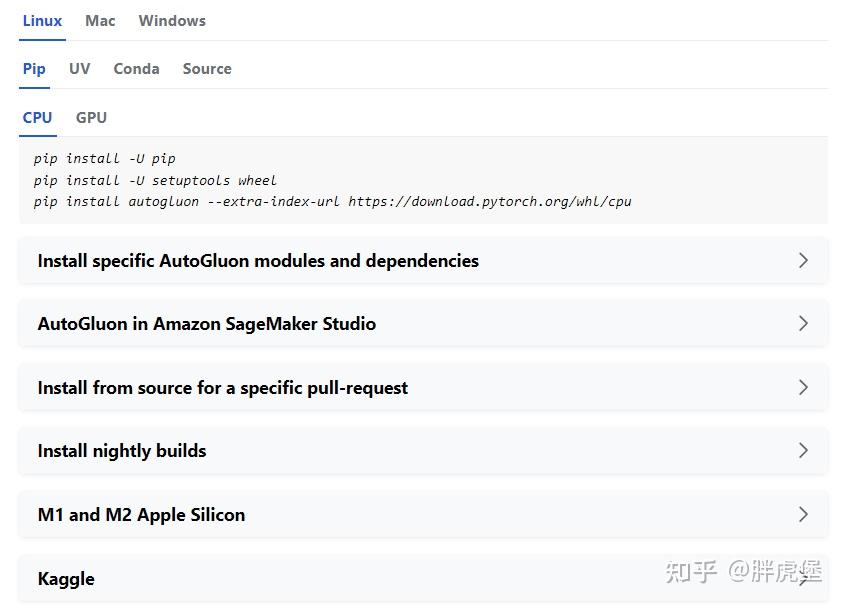The image size is (843, 605).
Task: Click the chevron on the SageMaker Studio row
Action: coord(803,323)
